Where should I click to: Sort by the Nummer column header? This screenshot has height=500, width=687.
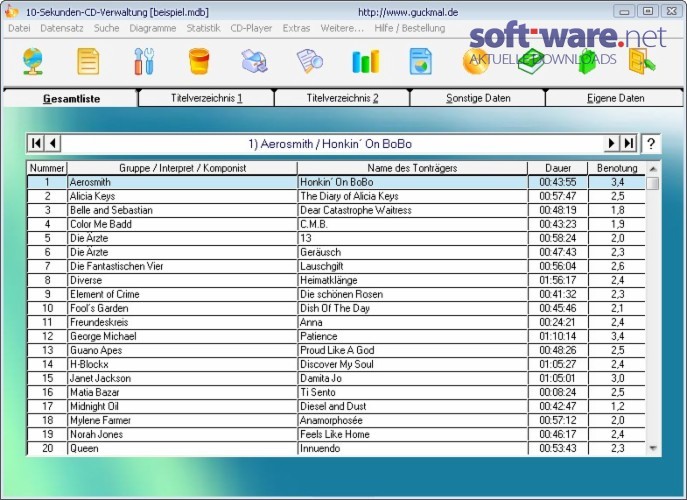[x=47, y=168]
